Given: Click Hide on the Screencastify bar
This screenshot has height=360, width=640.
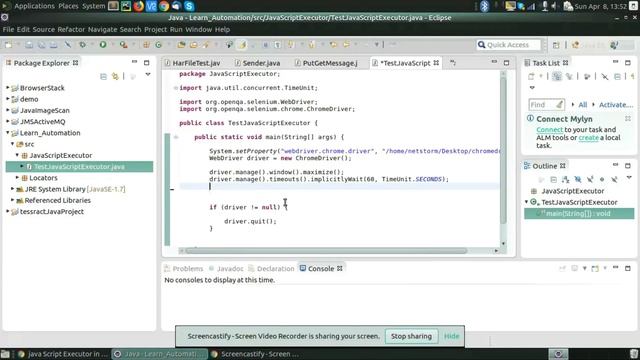Looking at the screenshot, I should coord(451,336).
